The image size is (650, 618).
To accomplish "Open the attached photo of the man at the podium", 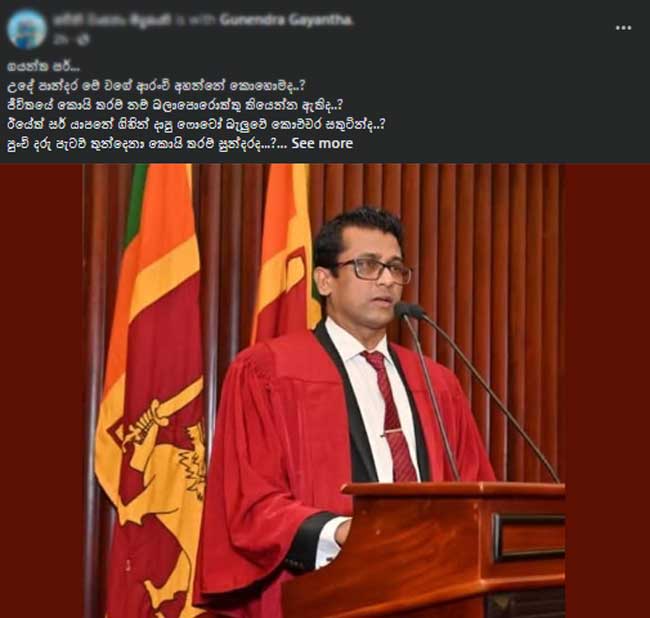I will 324,390.
